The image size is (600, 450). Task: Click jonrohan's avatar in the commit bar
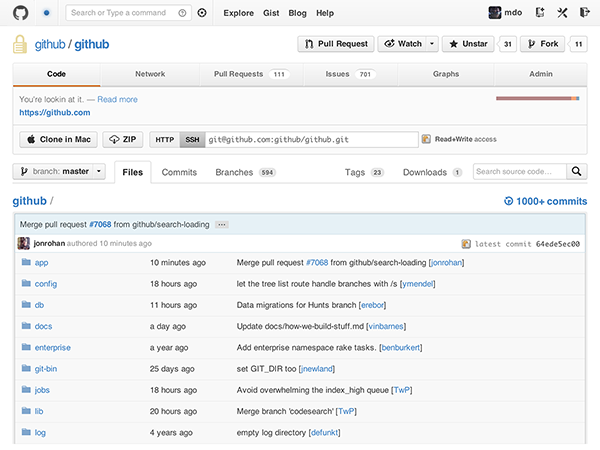[24, 243]
